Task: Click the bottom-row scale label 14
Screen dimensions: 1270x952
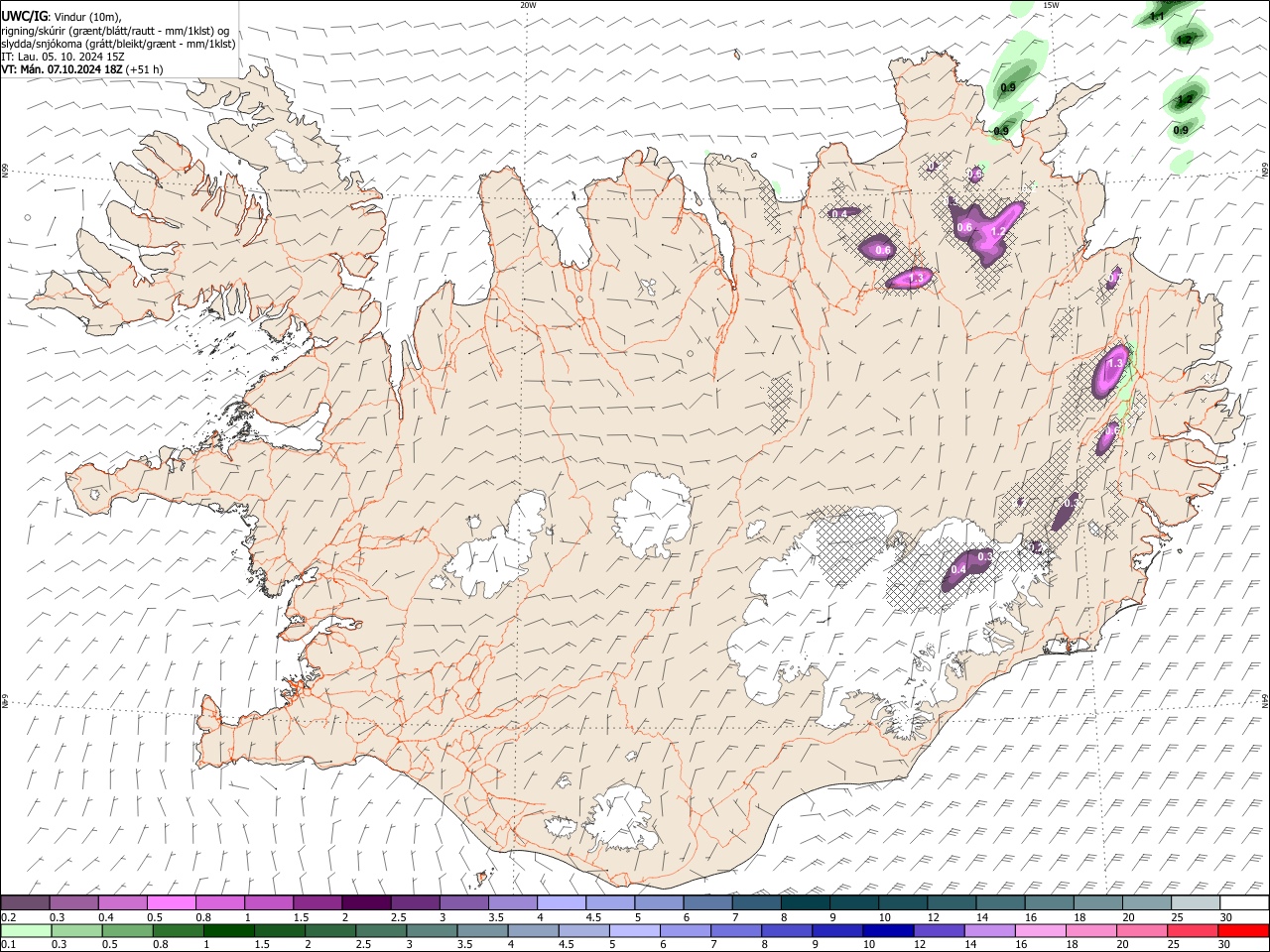Action: [970, 944]
